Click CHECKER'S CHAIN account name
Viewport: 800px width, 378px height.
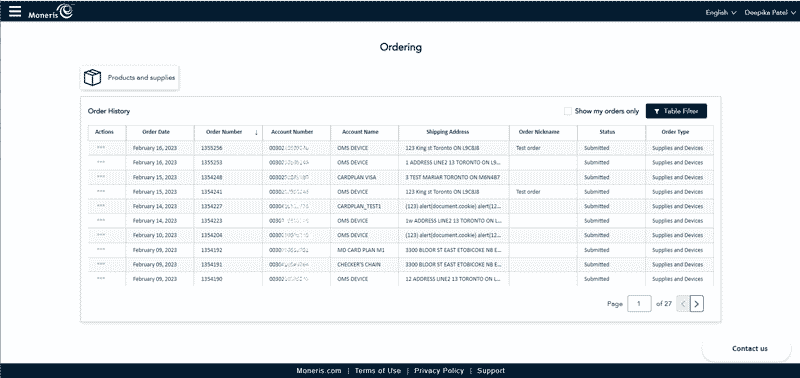tap(358, 265)
